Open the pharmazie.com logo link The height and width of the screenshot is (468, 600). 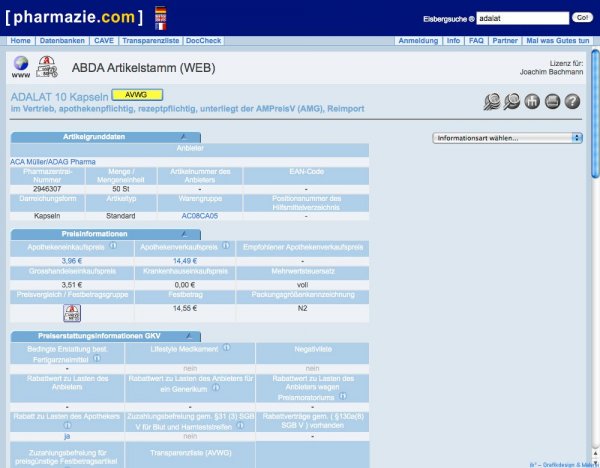point(74,17)
